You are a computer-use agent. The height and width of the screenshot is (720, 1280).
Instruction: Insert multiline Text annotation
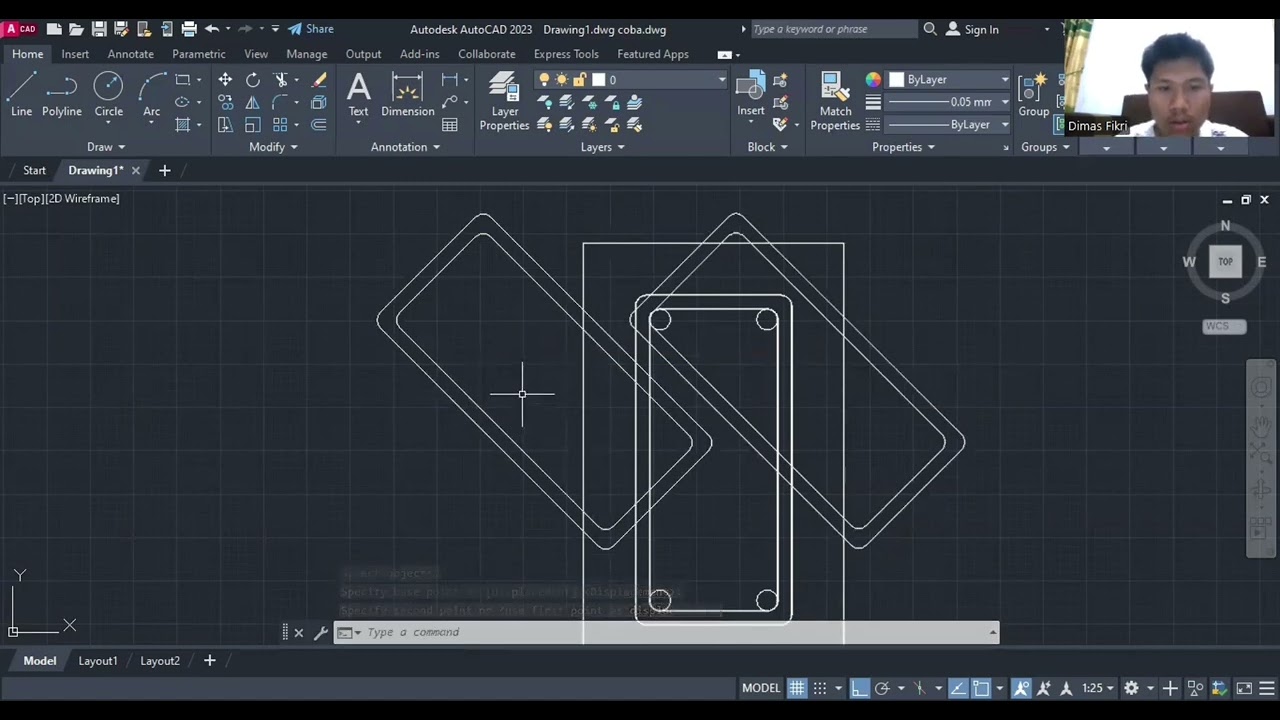358,95
